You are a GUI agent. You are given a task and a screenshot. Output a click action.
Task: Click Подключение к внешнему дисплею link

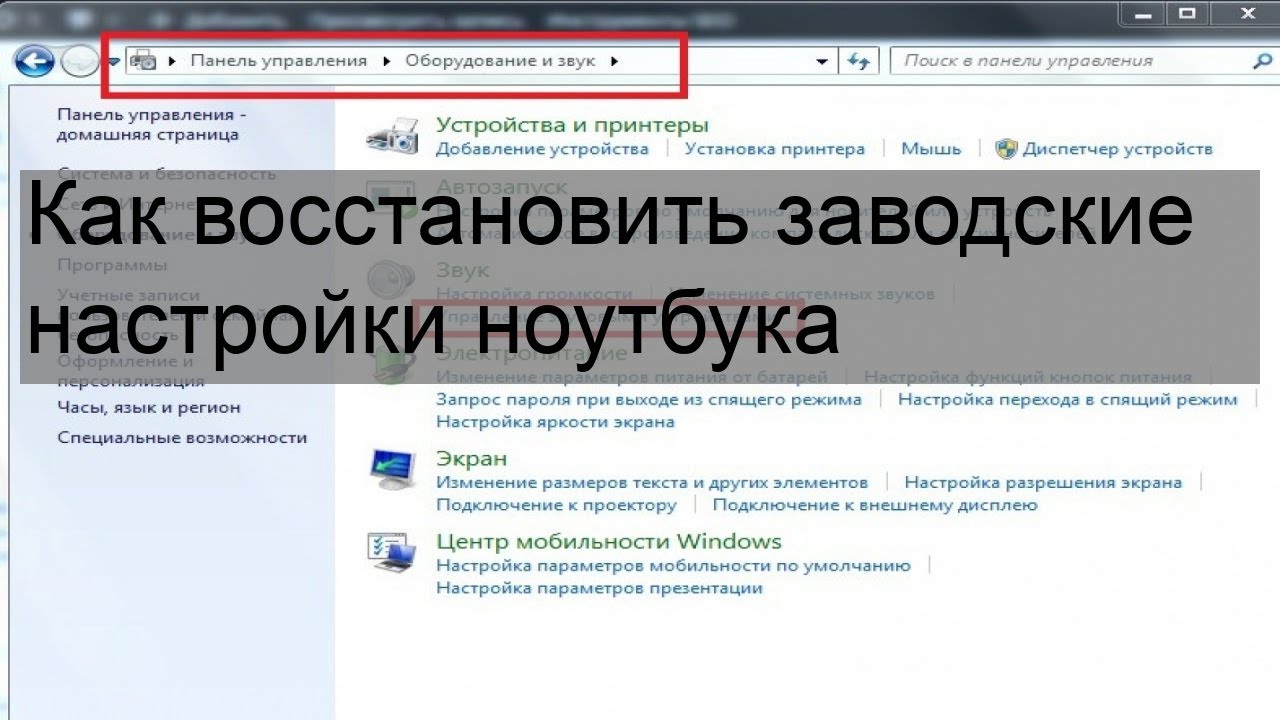coord(875,505)
